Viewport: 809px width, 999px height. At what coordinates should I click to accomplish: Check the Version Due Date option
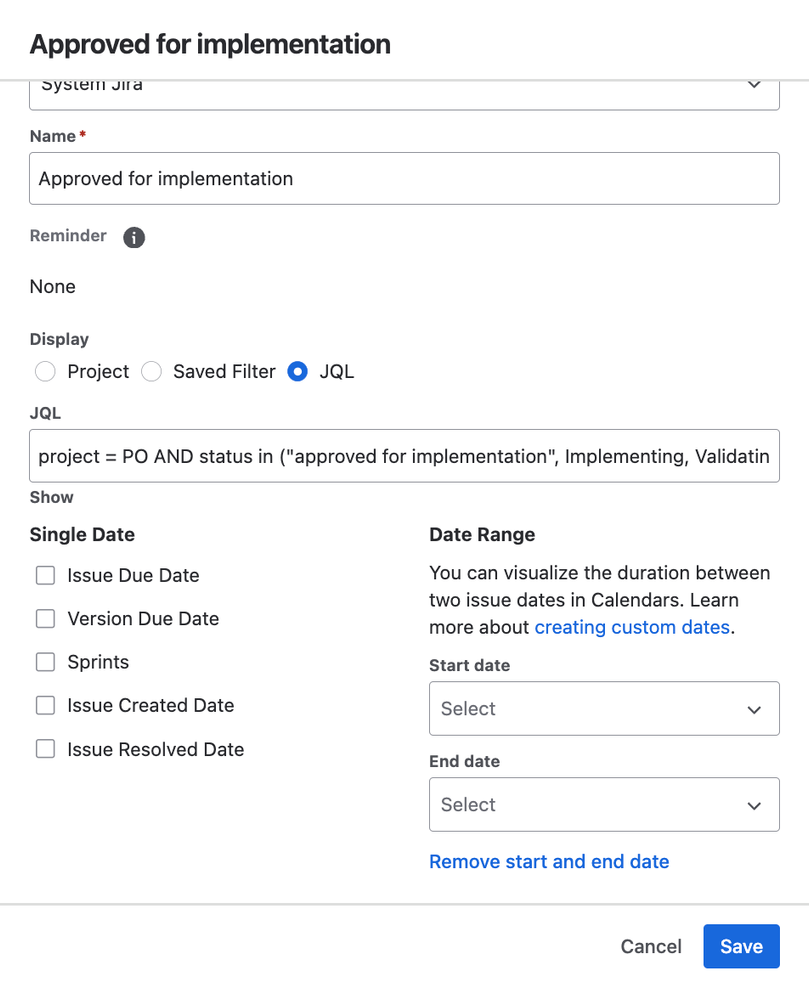tap(45, 619)
